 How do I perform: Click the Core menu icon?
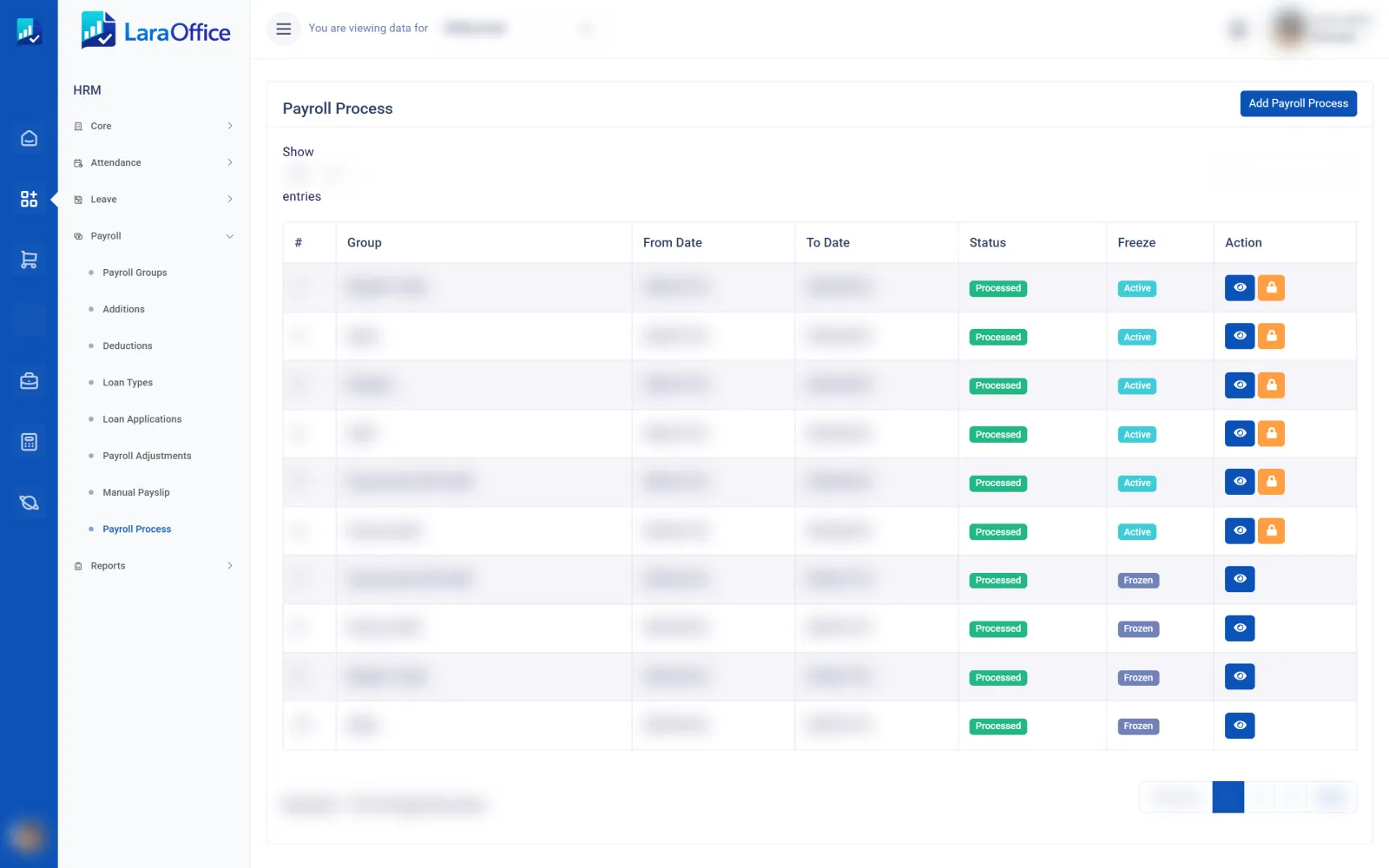click(78, 127)
